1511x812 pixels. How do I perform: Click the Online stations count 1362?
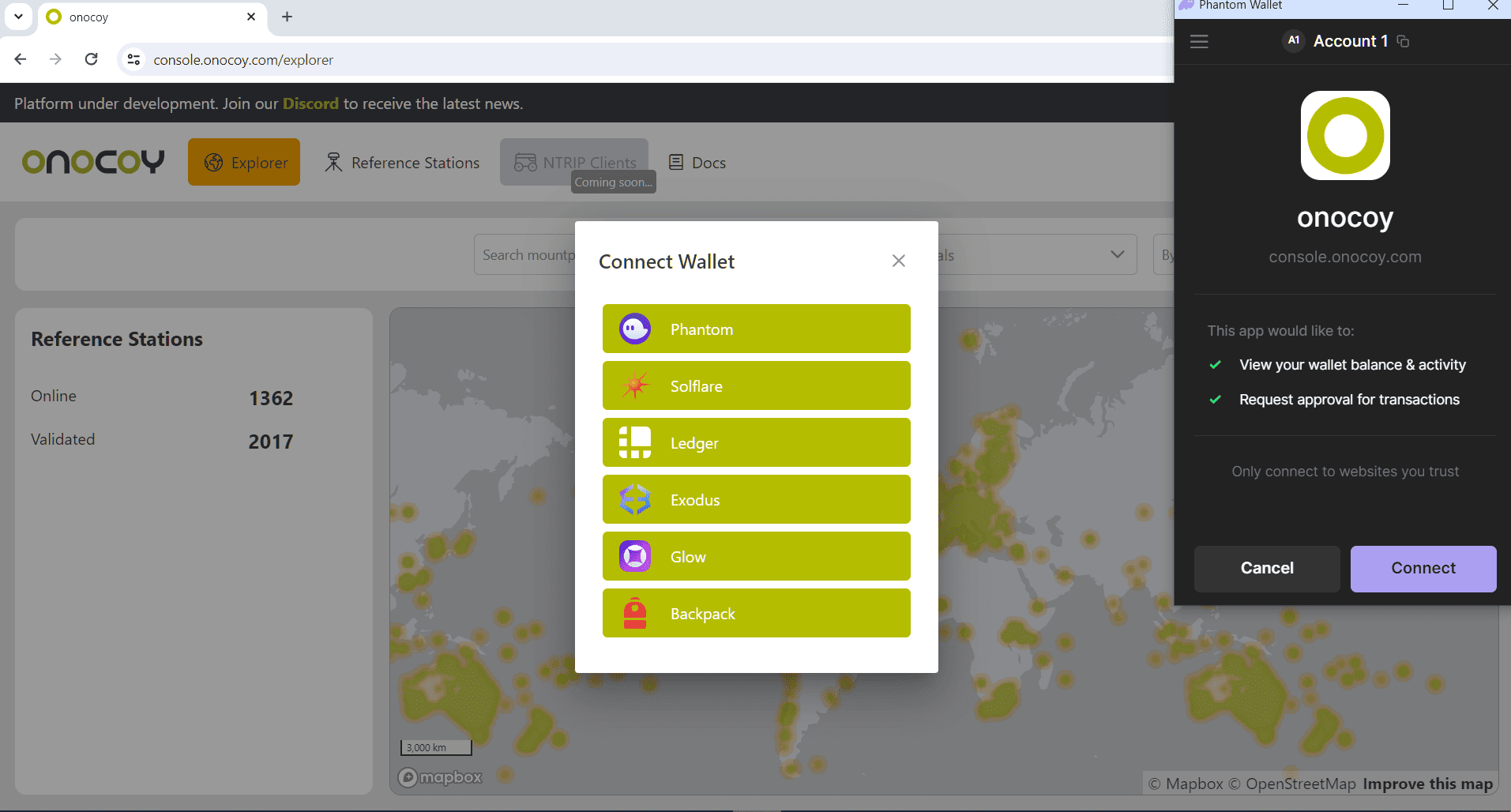pos(271,398)
